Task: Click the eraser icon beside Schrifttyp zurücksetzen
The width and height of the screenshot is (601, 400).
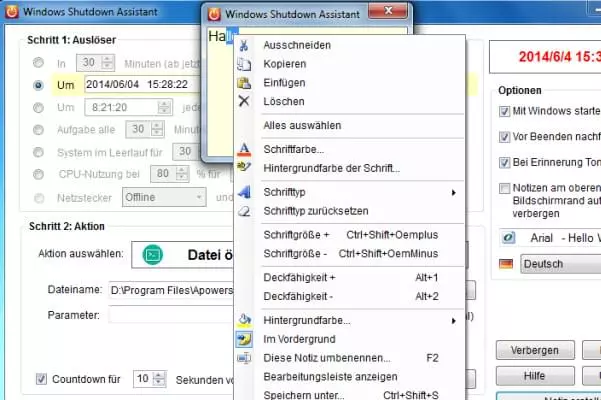Action: coord(244,211)
